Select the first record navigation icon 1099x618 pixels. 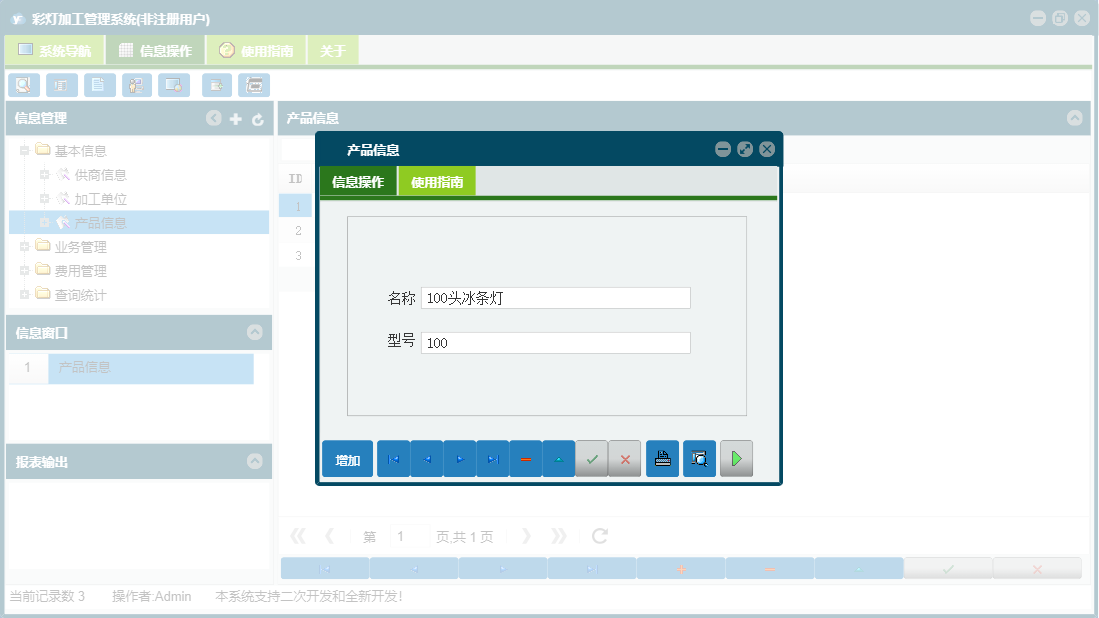click(393, 458)
